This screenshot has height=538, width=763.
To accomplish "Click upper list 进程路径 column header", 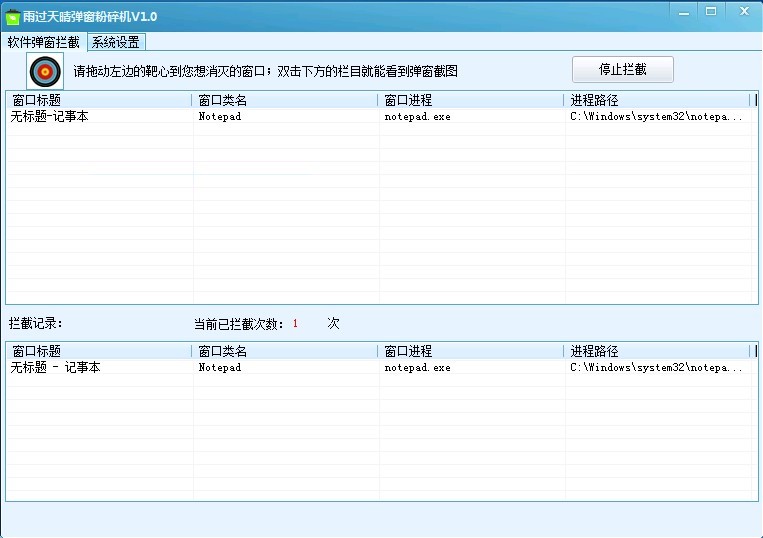I will point(657,100).
